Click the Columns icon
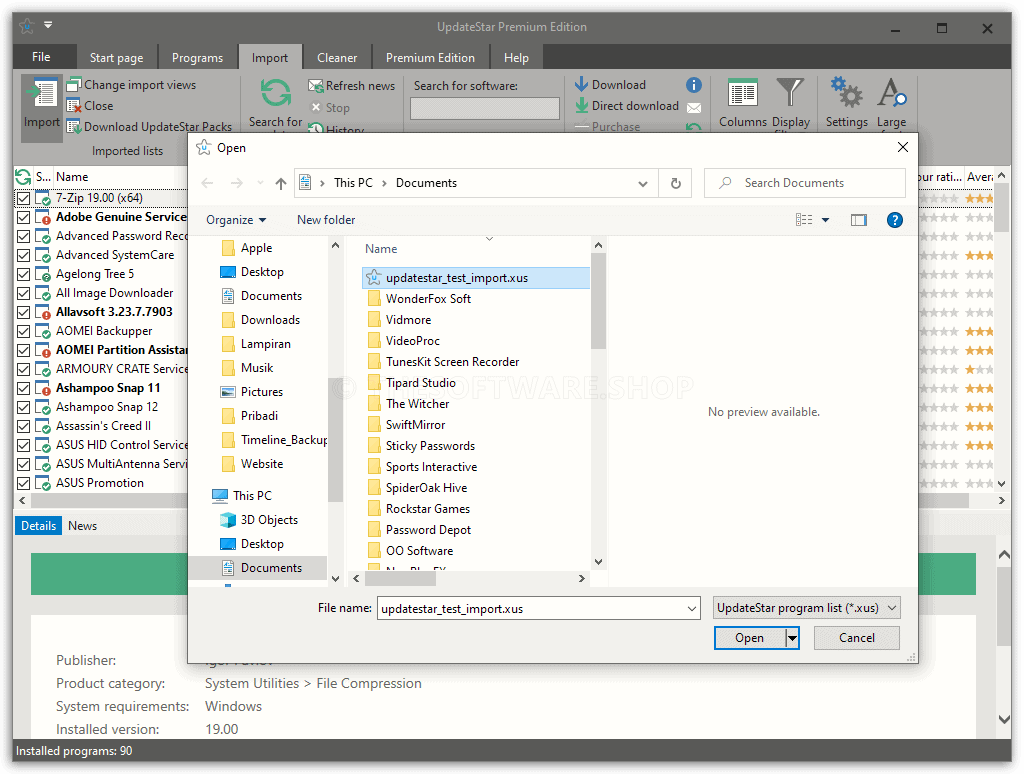The image size is (1024, 774). [x=743, y=95]
